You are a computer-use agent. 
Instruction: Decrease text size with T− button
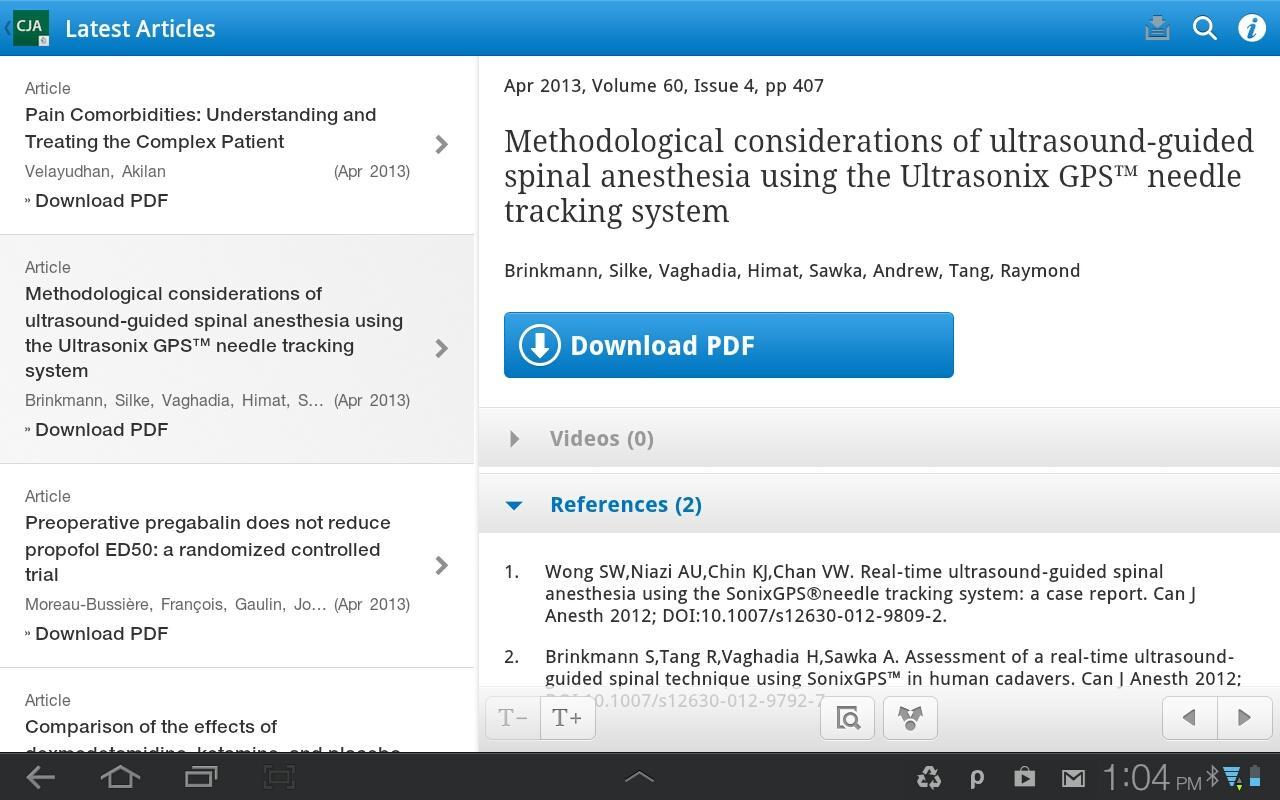pos(513,718)
